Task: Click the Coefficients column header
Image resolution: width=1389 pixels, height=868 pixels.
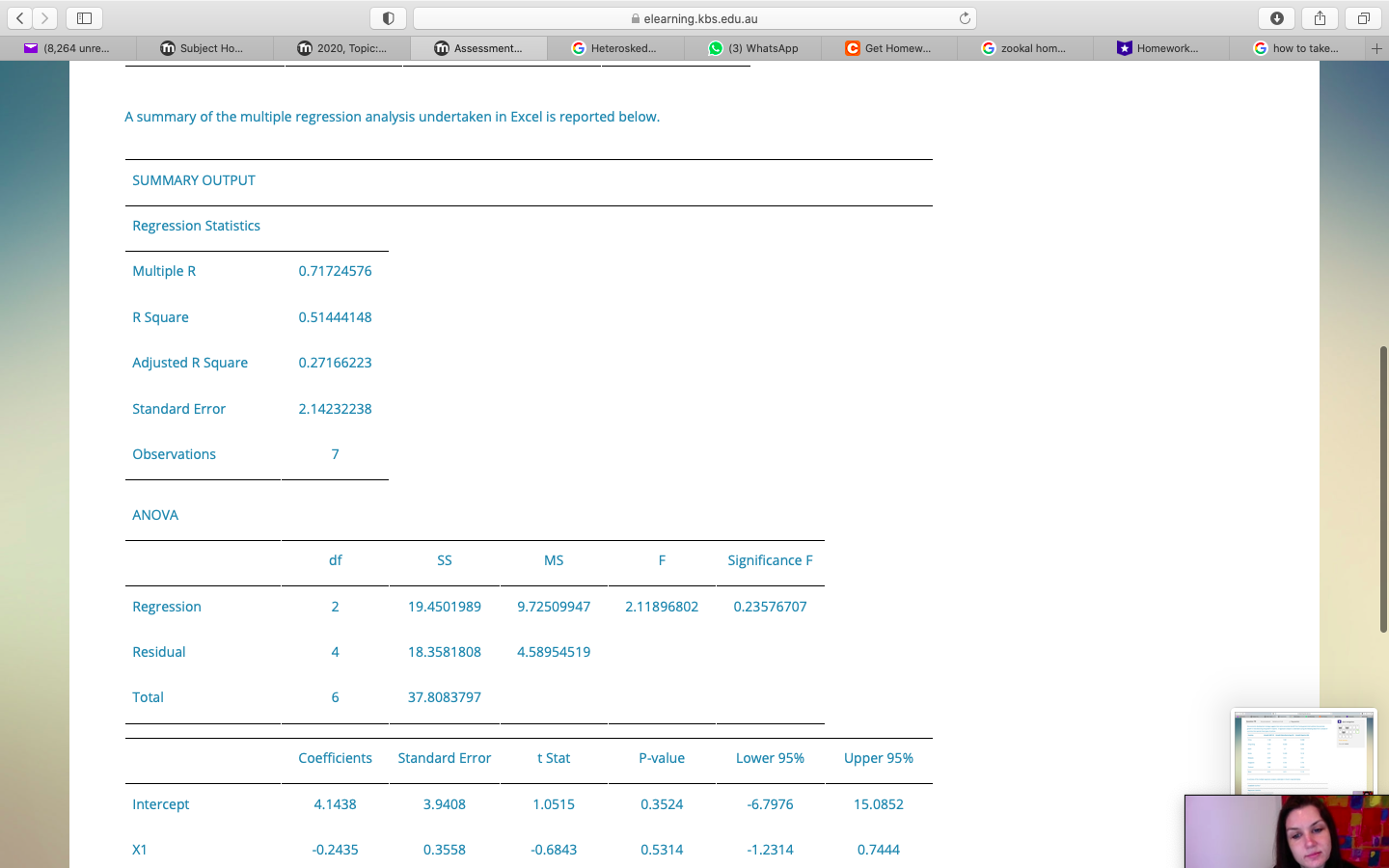Action: point(335,758)
